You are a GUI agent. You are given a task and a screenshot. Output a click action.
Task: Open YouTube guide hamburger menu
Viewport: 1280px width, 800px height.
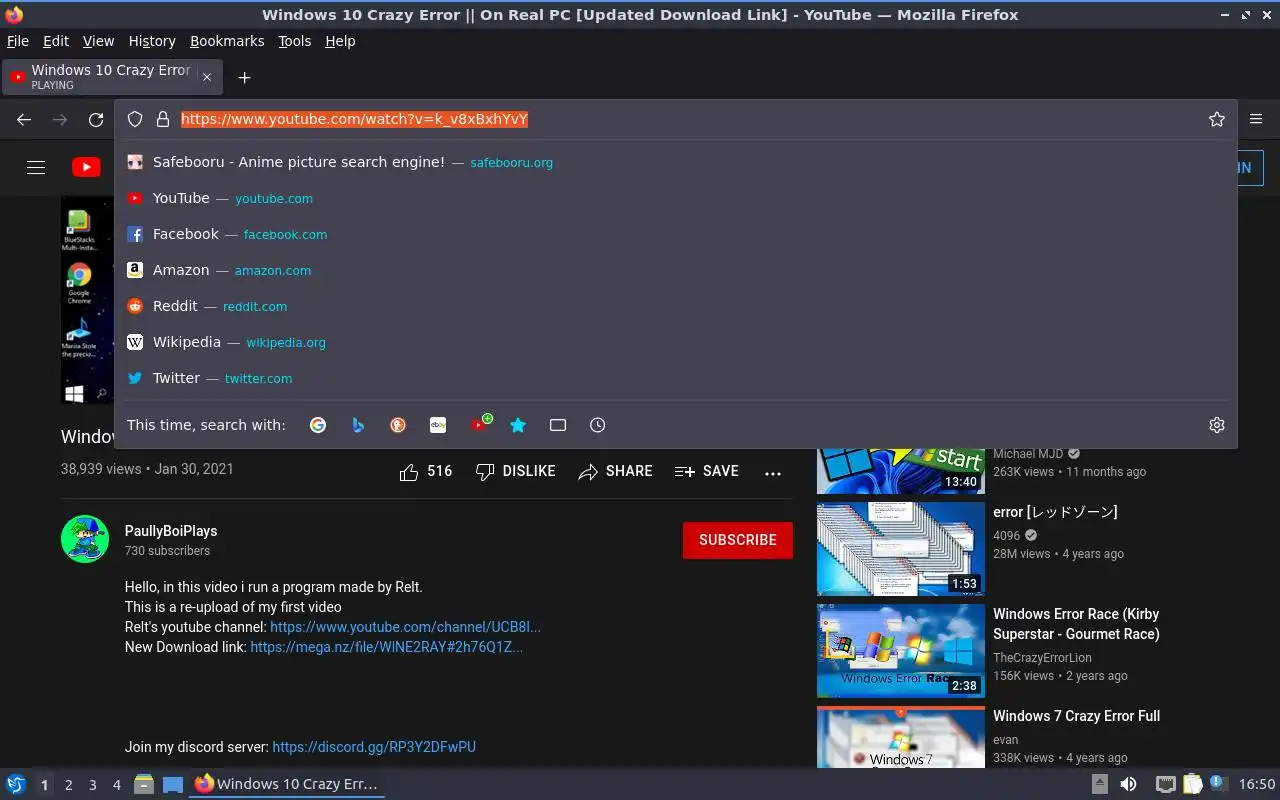pyautogui.click(x=36, y=167)
